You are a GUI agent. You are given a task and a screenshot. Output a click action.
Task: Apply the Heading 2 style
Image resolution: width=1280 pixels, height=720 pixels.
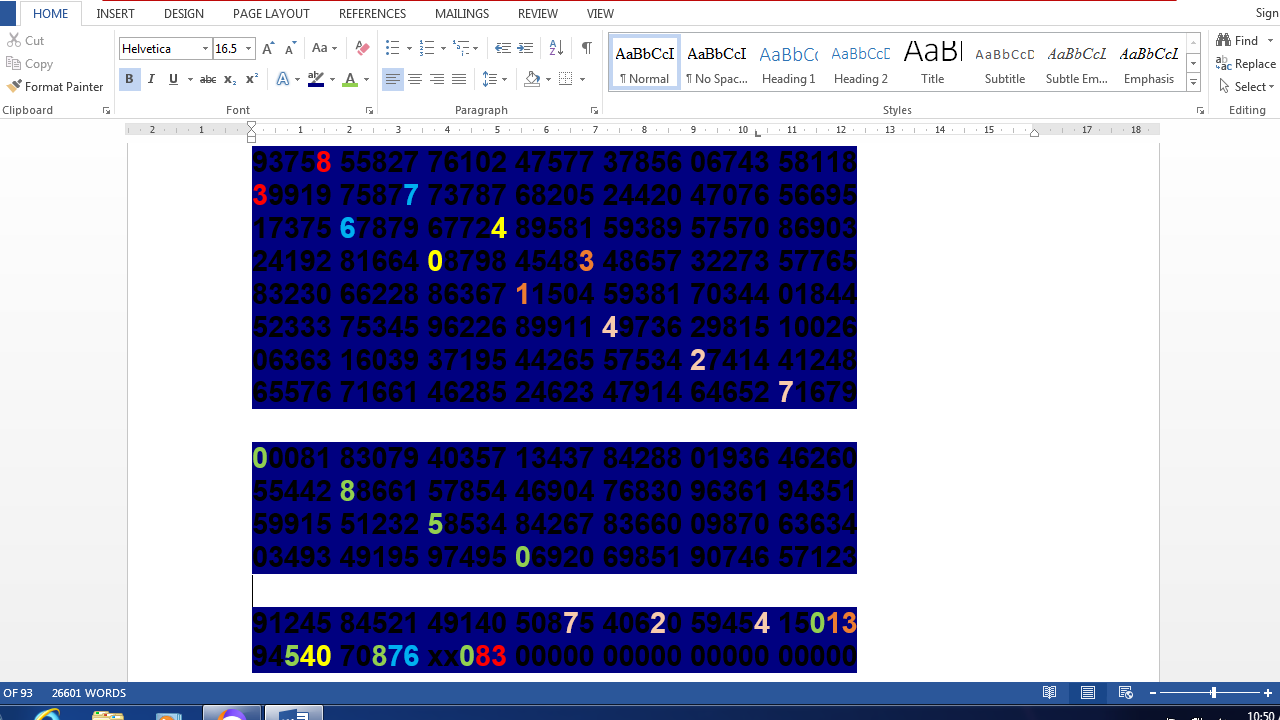pos(861,63)
